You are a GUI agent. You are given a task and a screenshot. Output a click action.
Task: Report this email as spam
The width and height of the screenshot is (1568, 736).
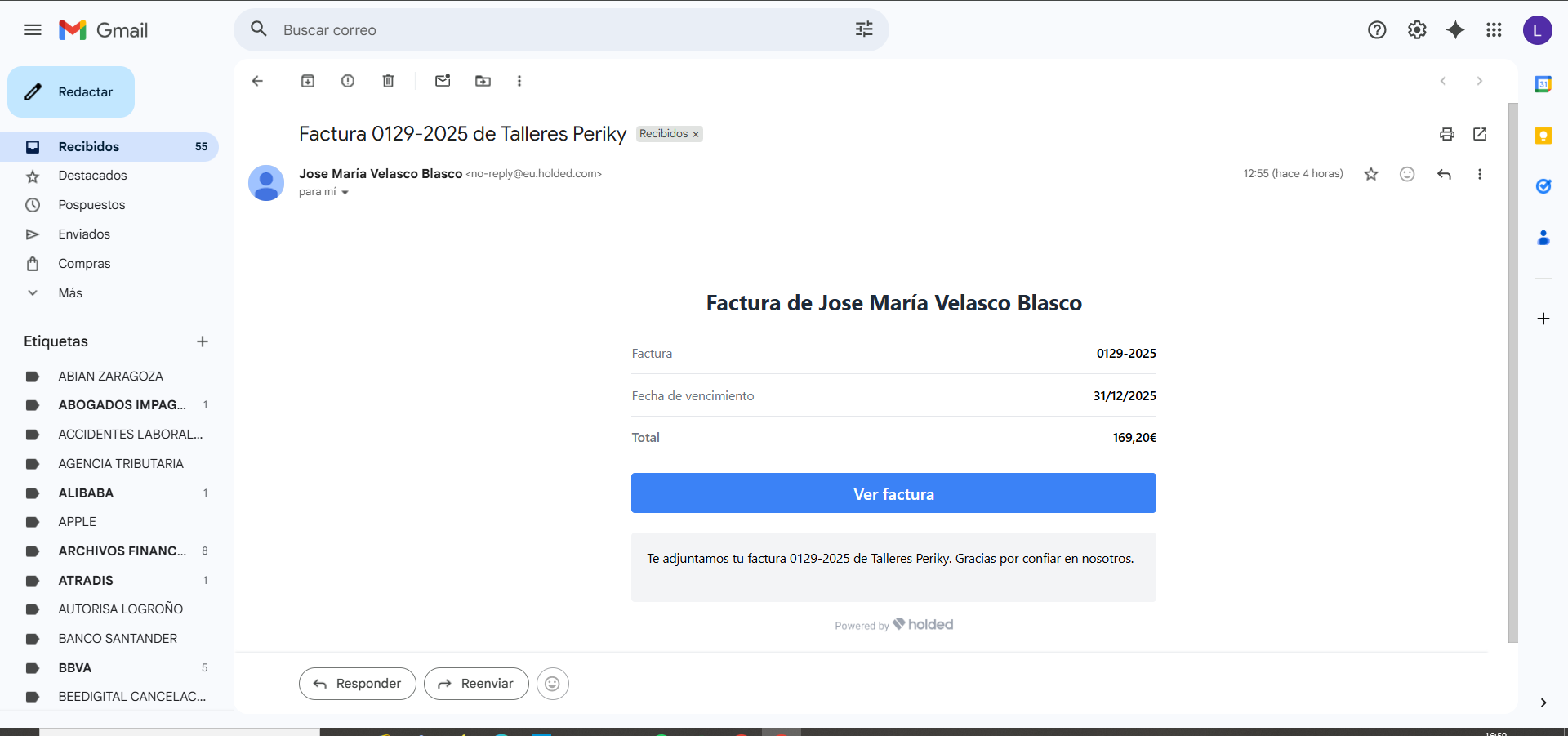coord(347,81)
